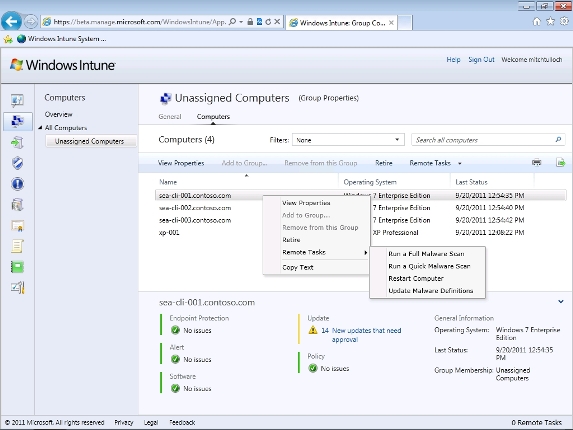This screenshot has height=430, width=573.
Task: Select Update Malware Definitions from submenu
Action: coord(430,291)
